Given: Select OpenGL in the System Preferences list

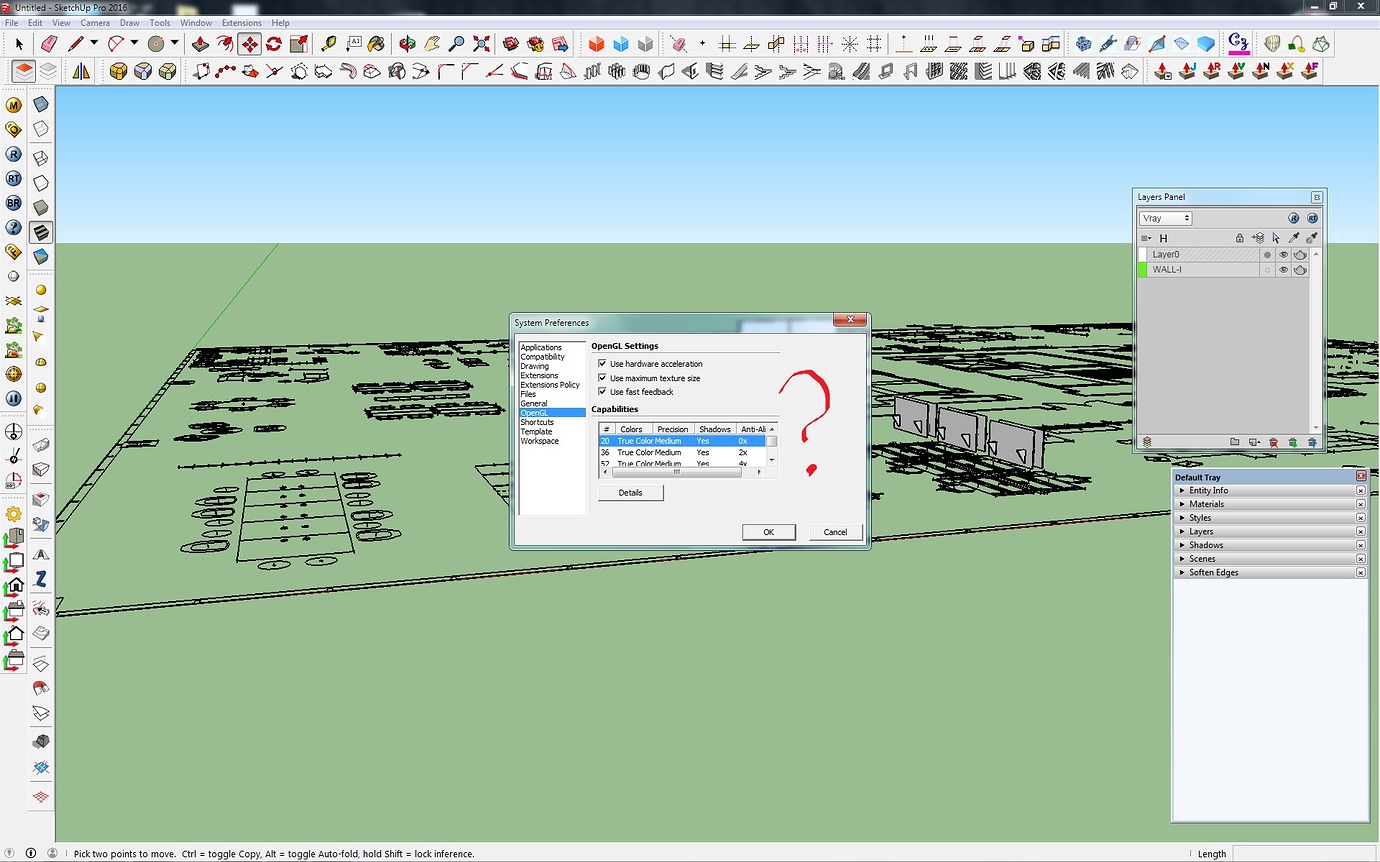Looking at the screenshot, I should pyautogui.click(x=535, y=413).
